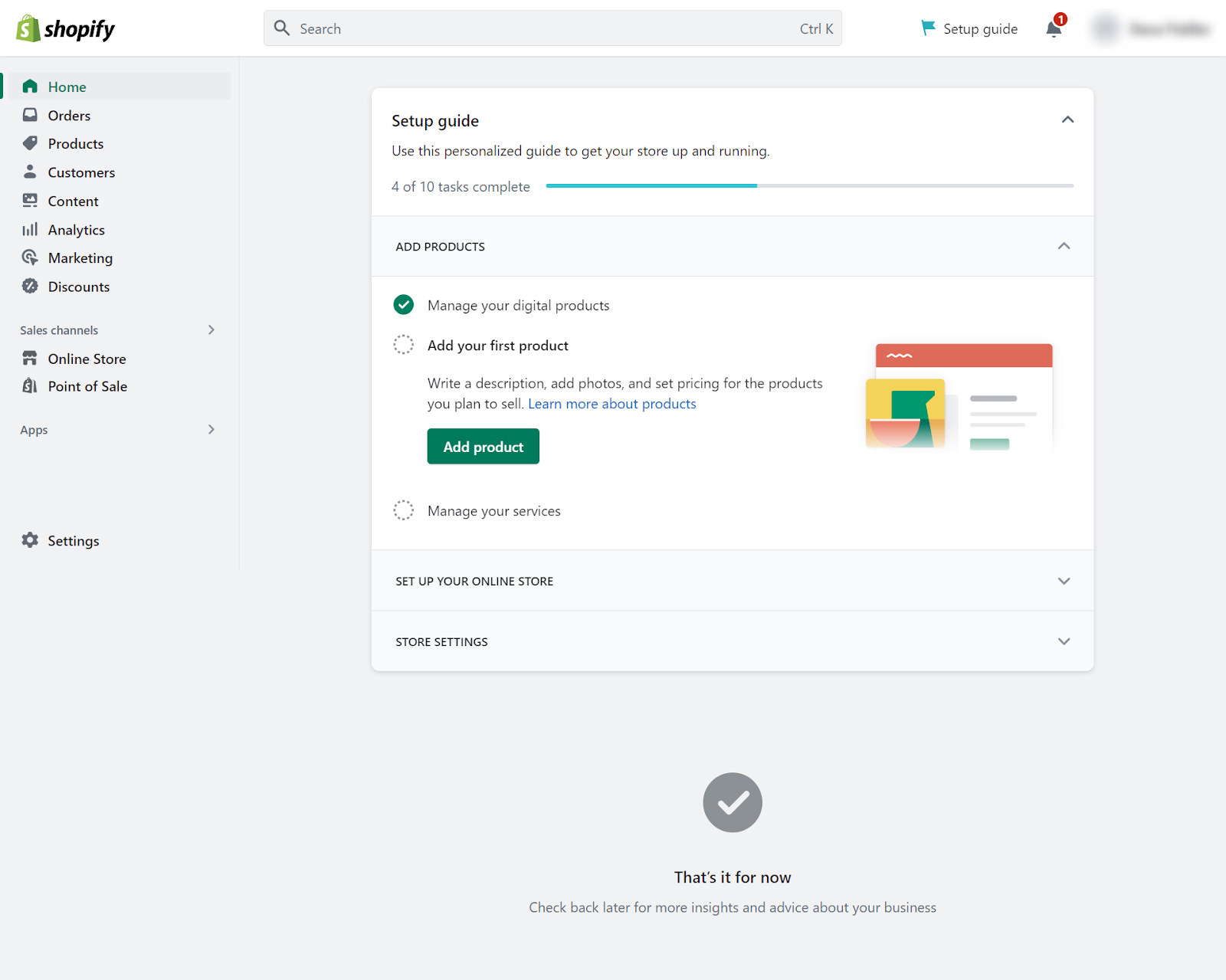
Task: Open the Learn more about products link
Action: click(x=611, y=404)
